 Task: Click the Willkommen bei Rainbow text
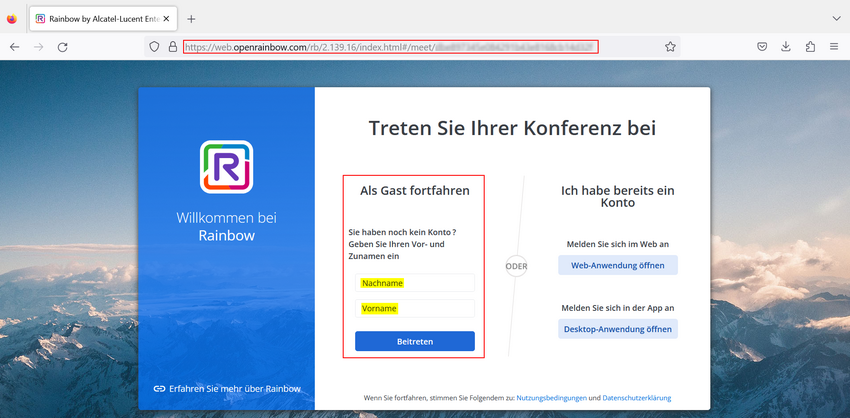click(227, 227)
